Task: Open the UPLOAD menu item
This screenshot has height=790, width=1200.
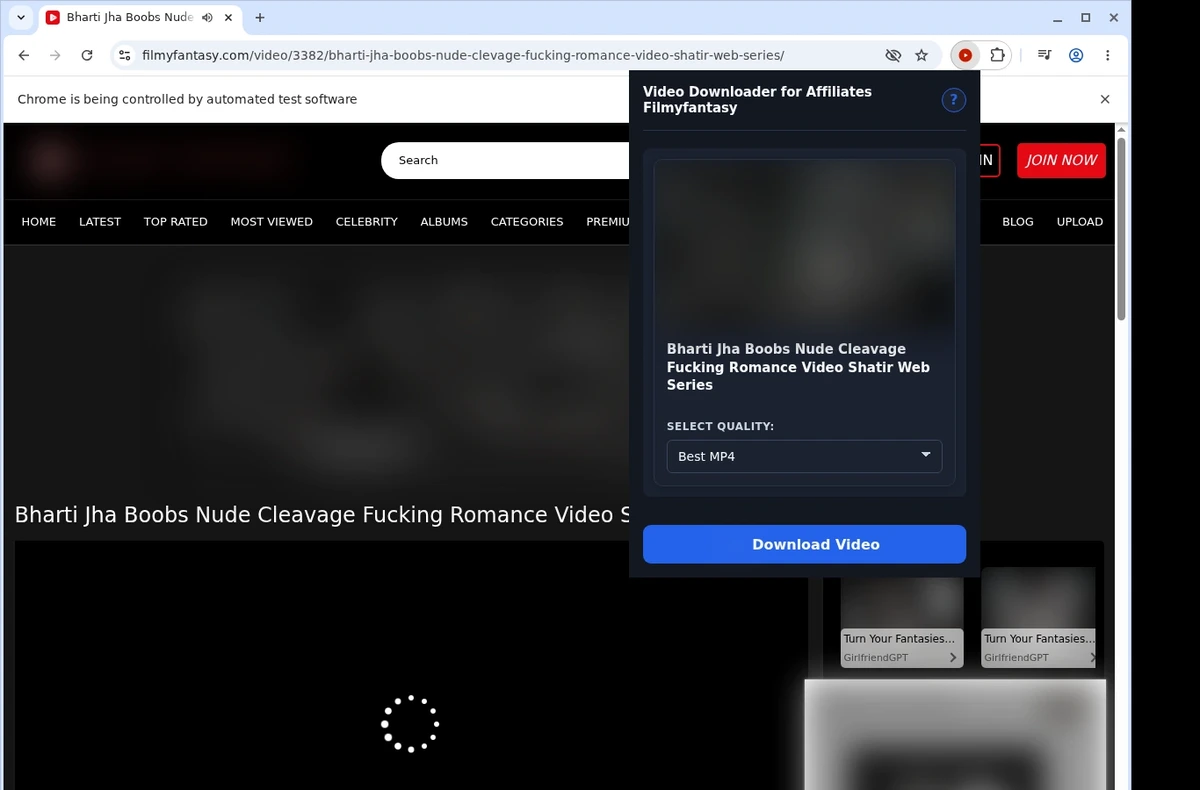Action: click(x=1080, y=222)
